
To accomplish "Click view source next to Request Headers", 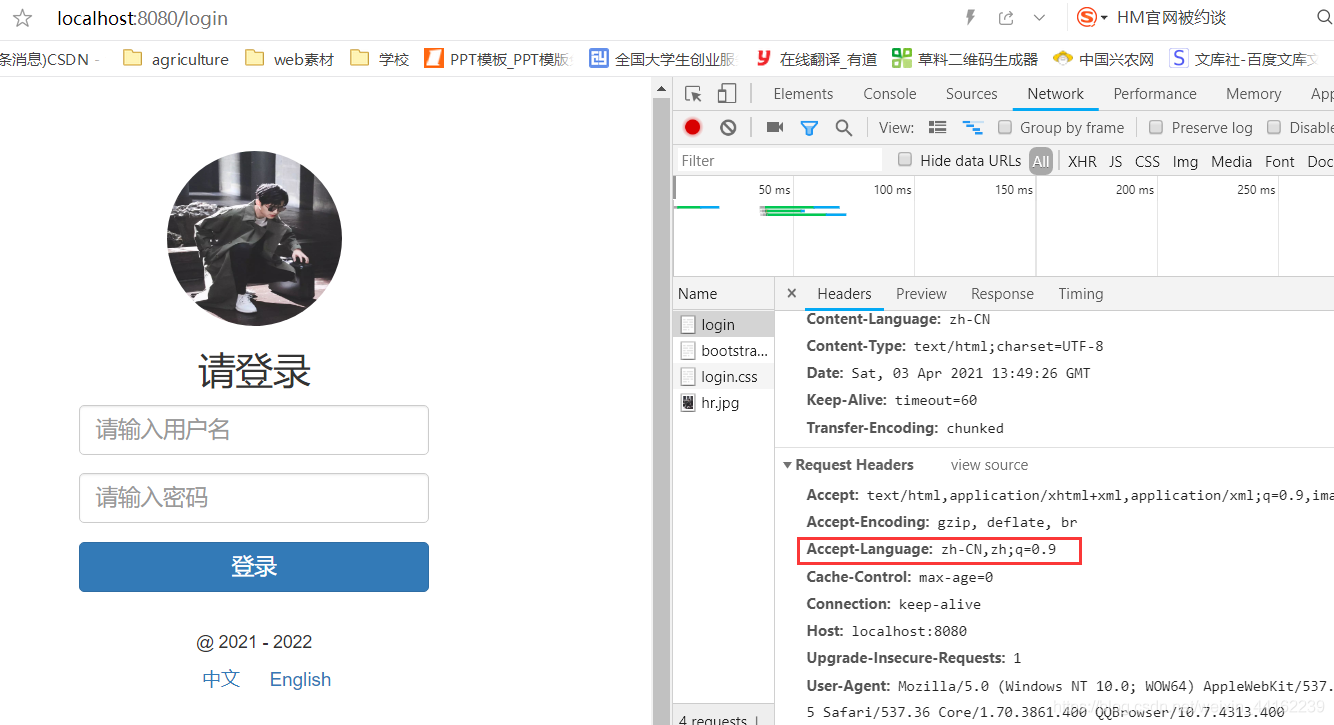I will click(x=989, y=465).
